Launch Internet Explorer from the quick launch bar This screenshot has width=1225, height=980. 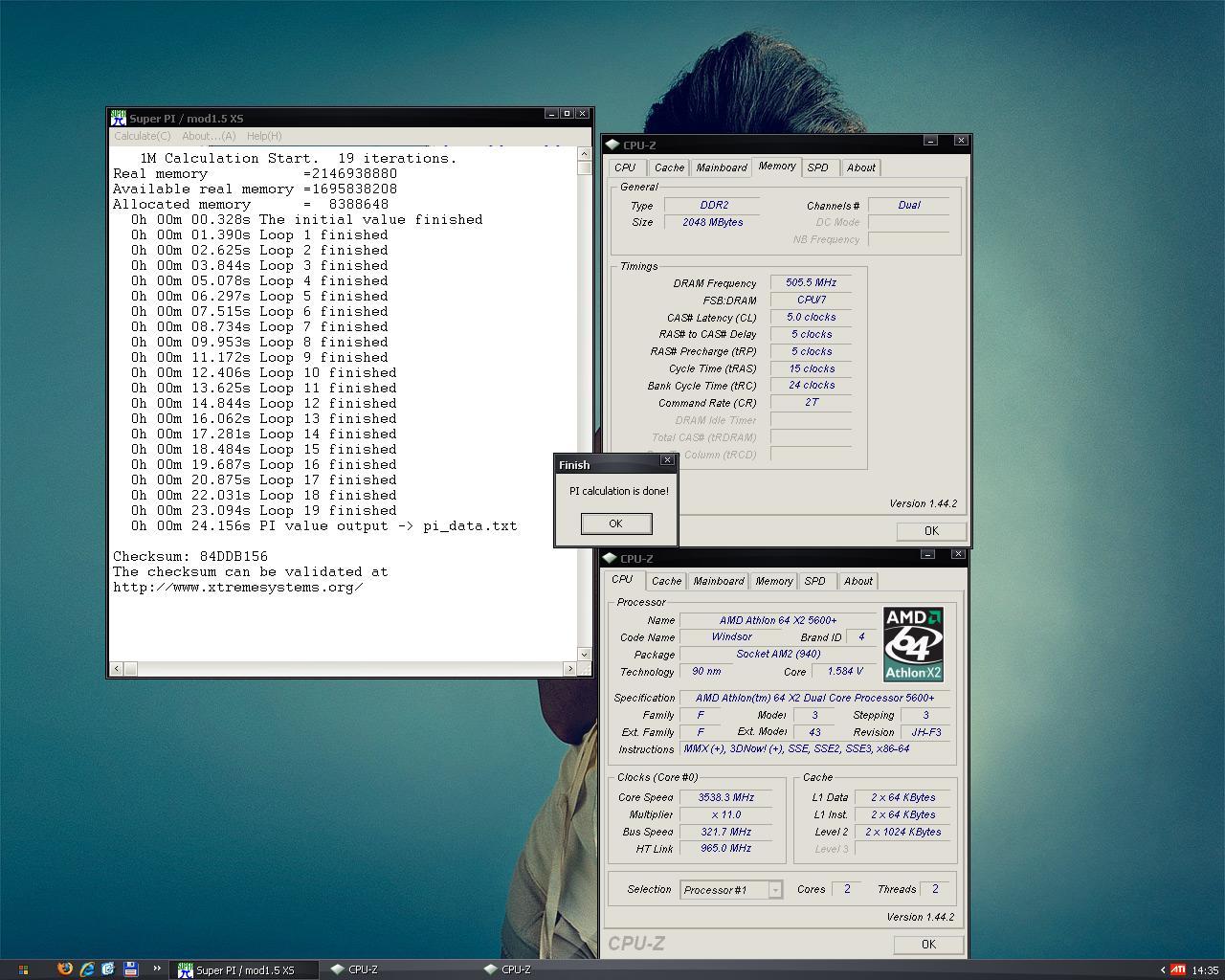[86, 969]
